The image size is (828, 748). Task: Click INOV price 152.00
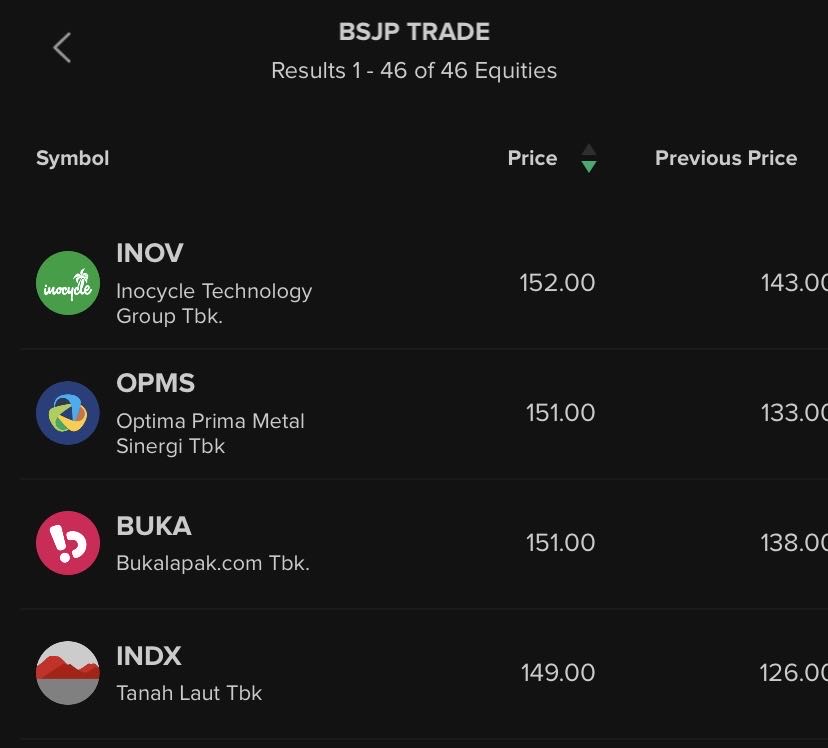click(557, 283)
